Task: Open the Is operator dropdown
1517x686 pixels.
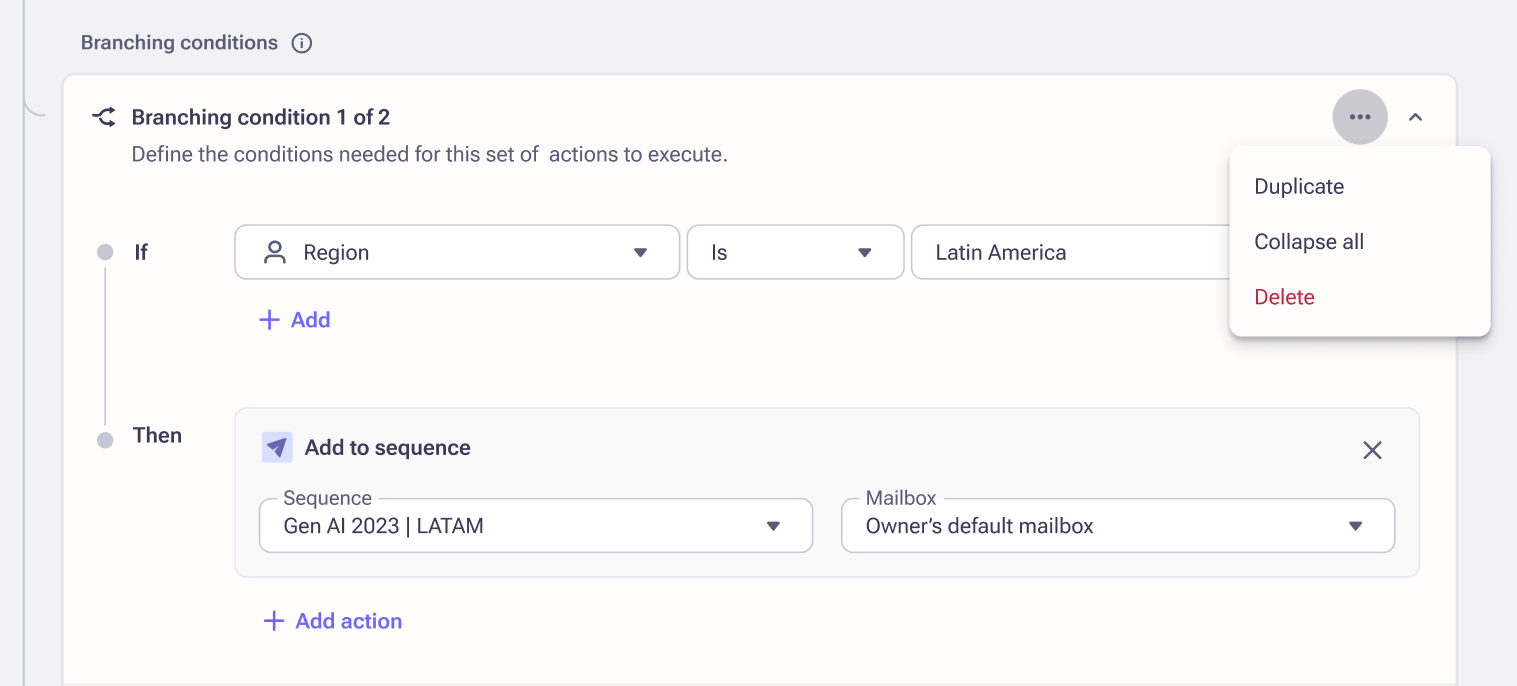Action: (862, 252)
